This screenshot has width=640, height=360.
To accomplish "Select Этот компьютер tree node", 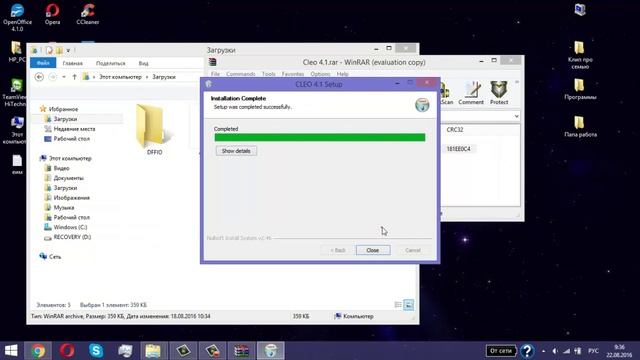I will click(70, 158).
